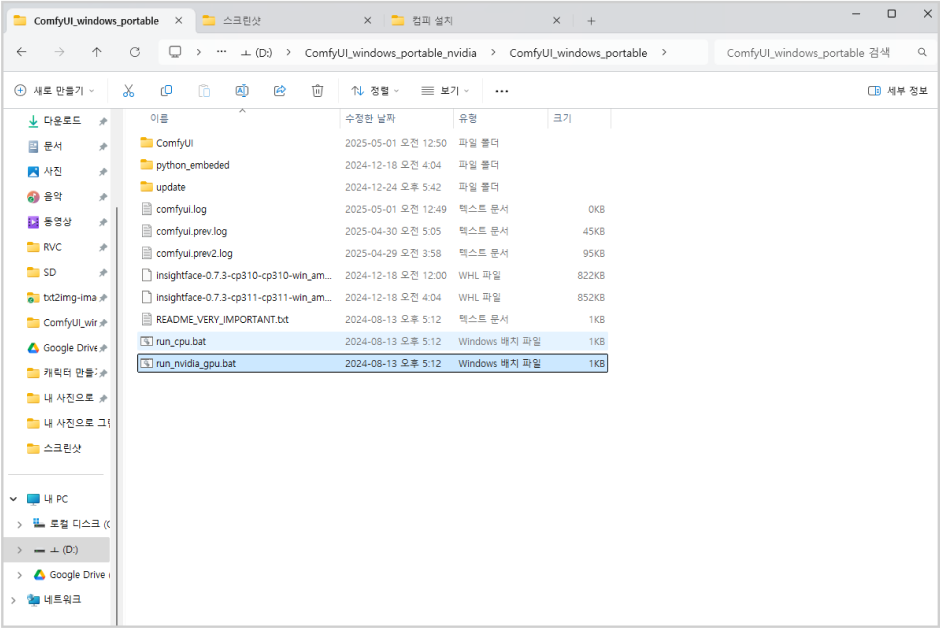Refresh the current folder view
The height and width of the screenshot is (628, 940).
[x=135, y=52]
